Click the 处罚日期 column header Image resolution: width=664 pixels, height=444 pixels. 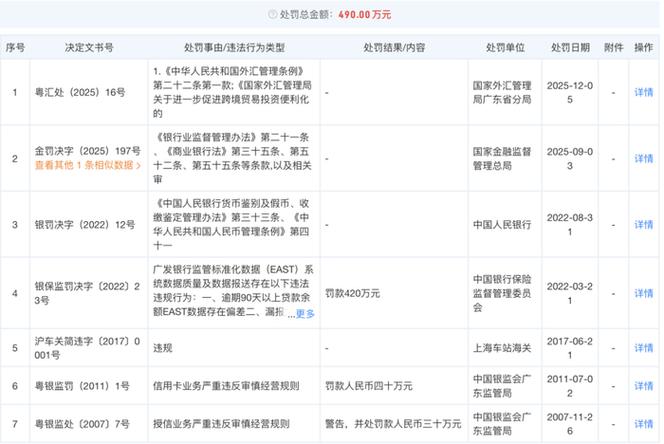click(x=570, y=47)
